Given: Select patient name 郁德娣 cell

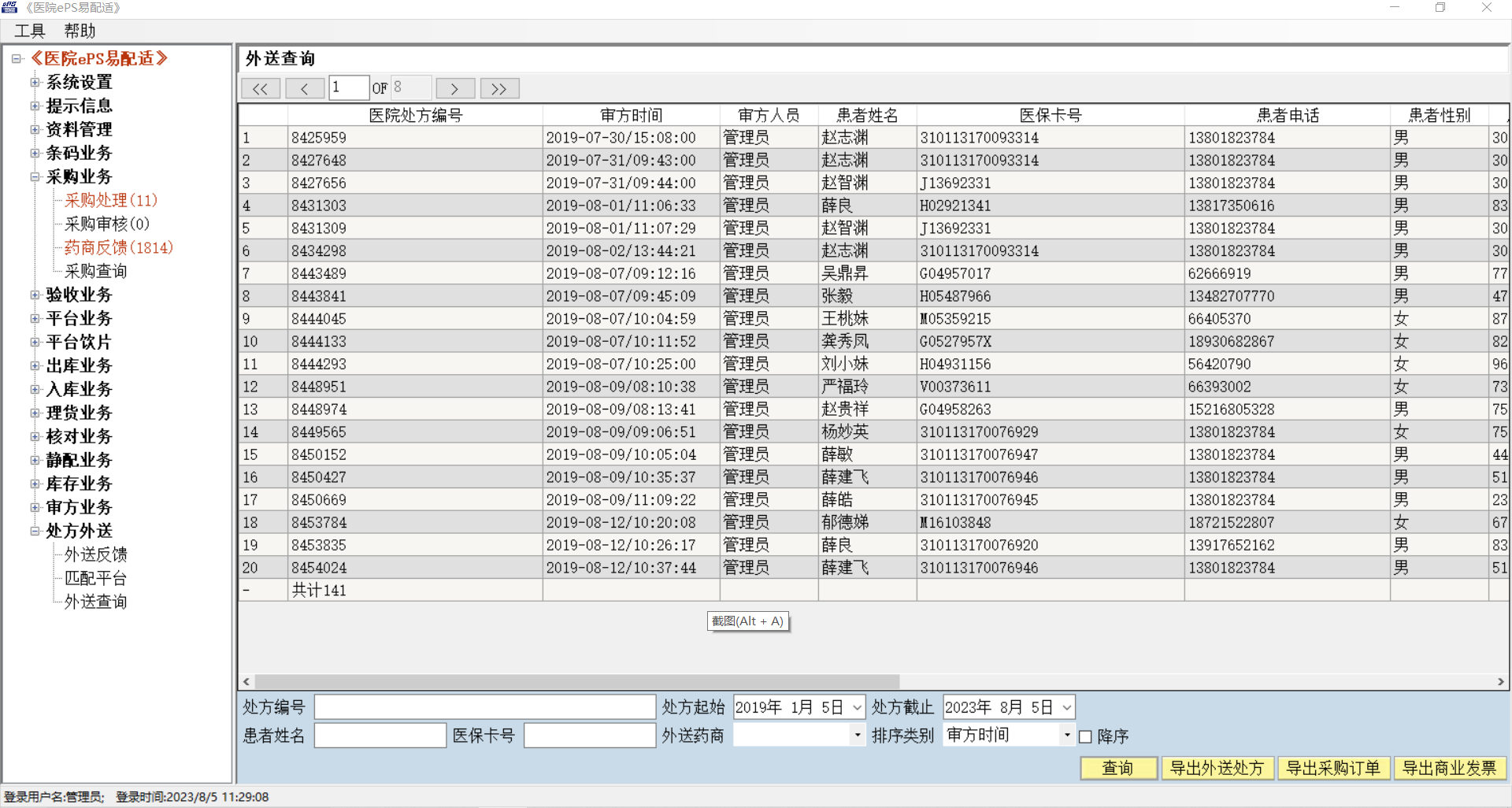Looking at the screenshot, I should pos(868,523).
